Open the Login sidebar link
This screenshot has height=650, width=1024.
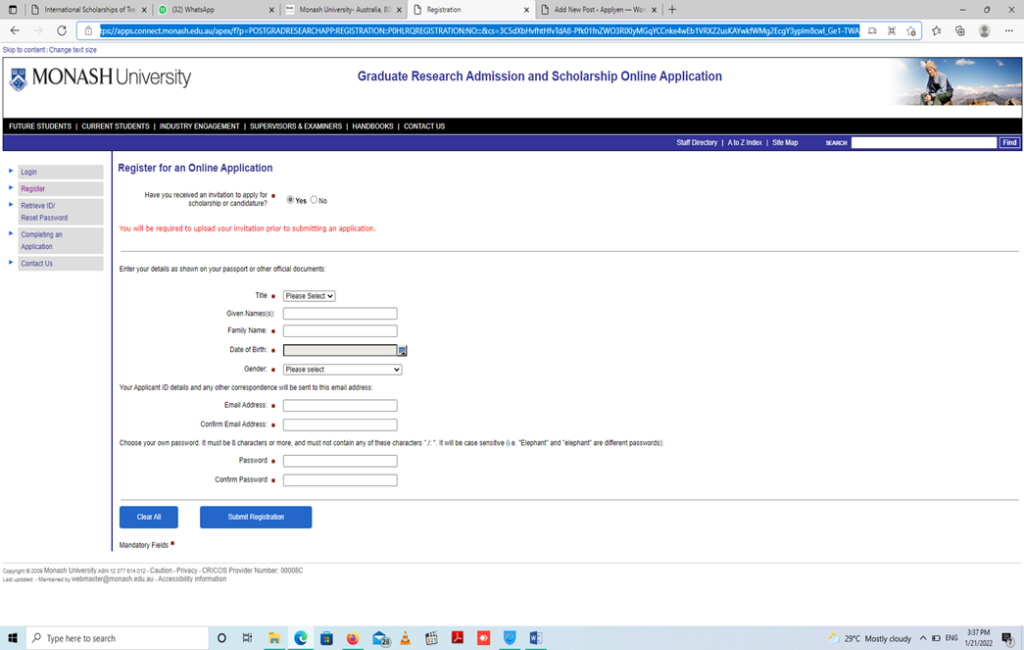point(29,172)
